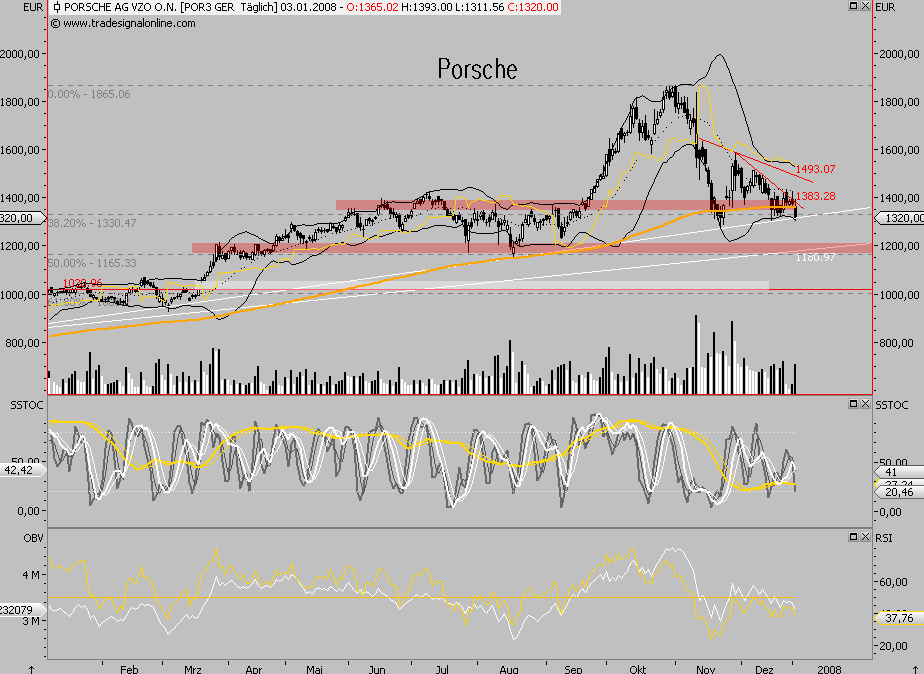The height and width of the screenshot is (674, 924).
Task: Click the 'Dez' month label on time axis
Action: point(764,669)
